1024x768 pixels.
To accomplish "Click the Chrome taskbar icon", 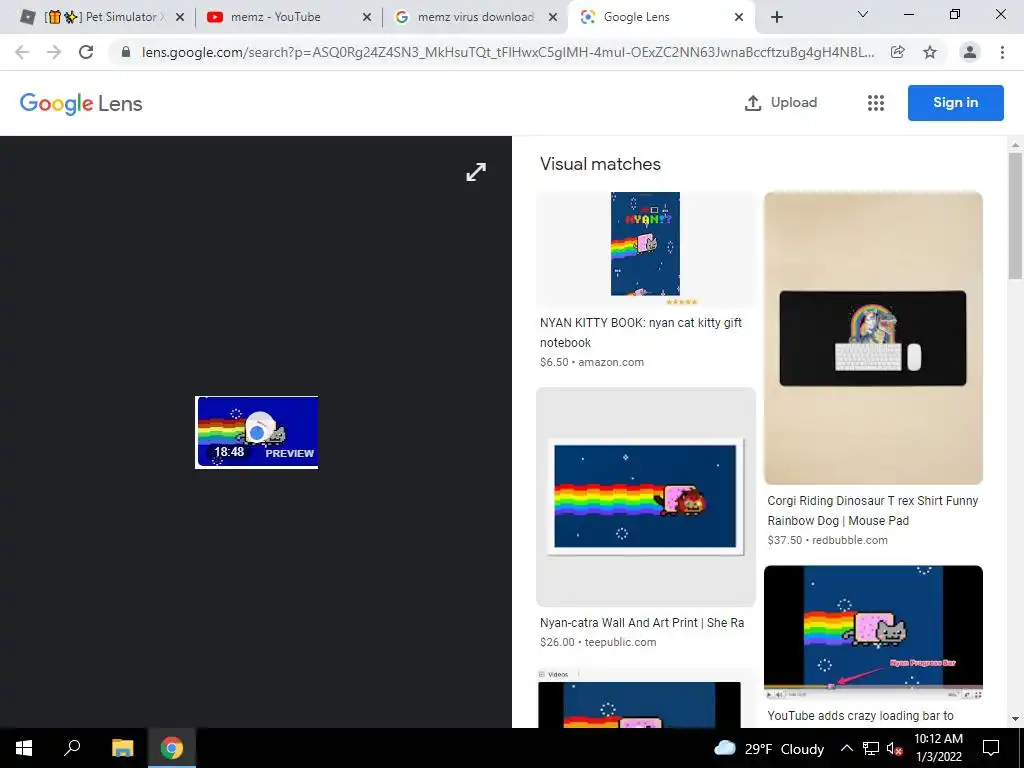I will click(x=172, y=748).
